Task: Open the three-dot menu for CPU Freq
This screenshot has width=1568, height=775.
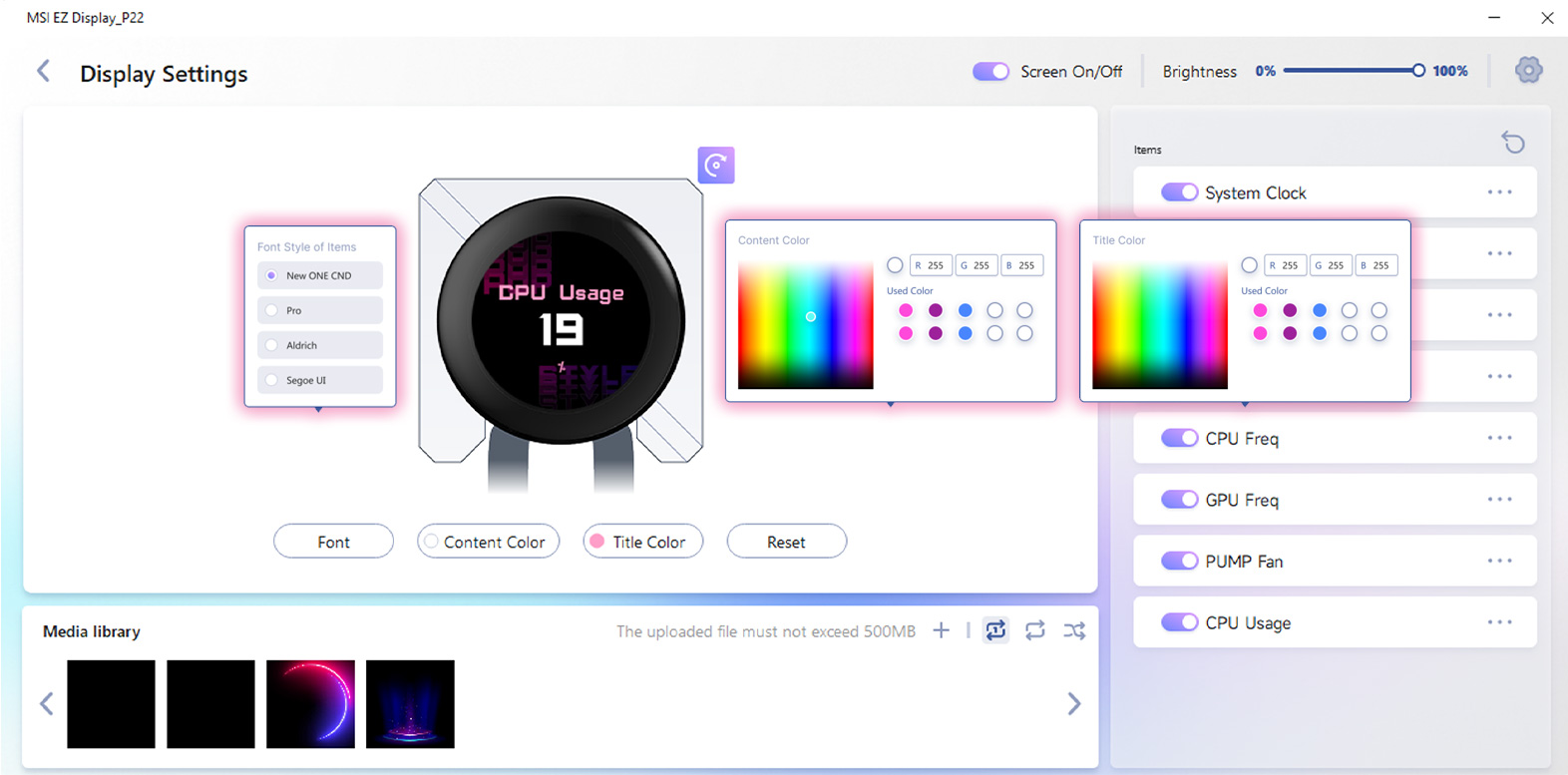Action: point(1499,438)
